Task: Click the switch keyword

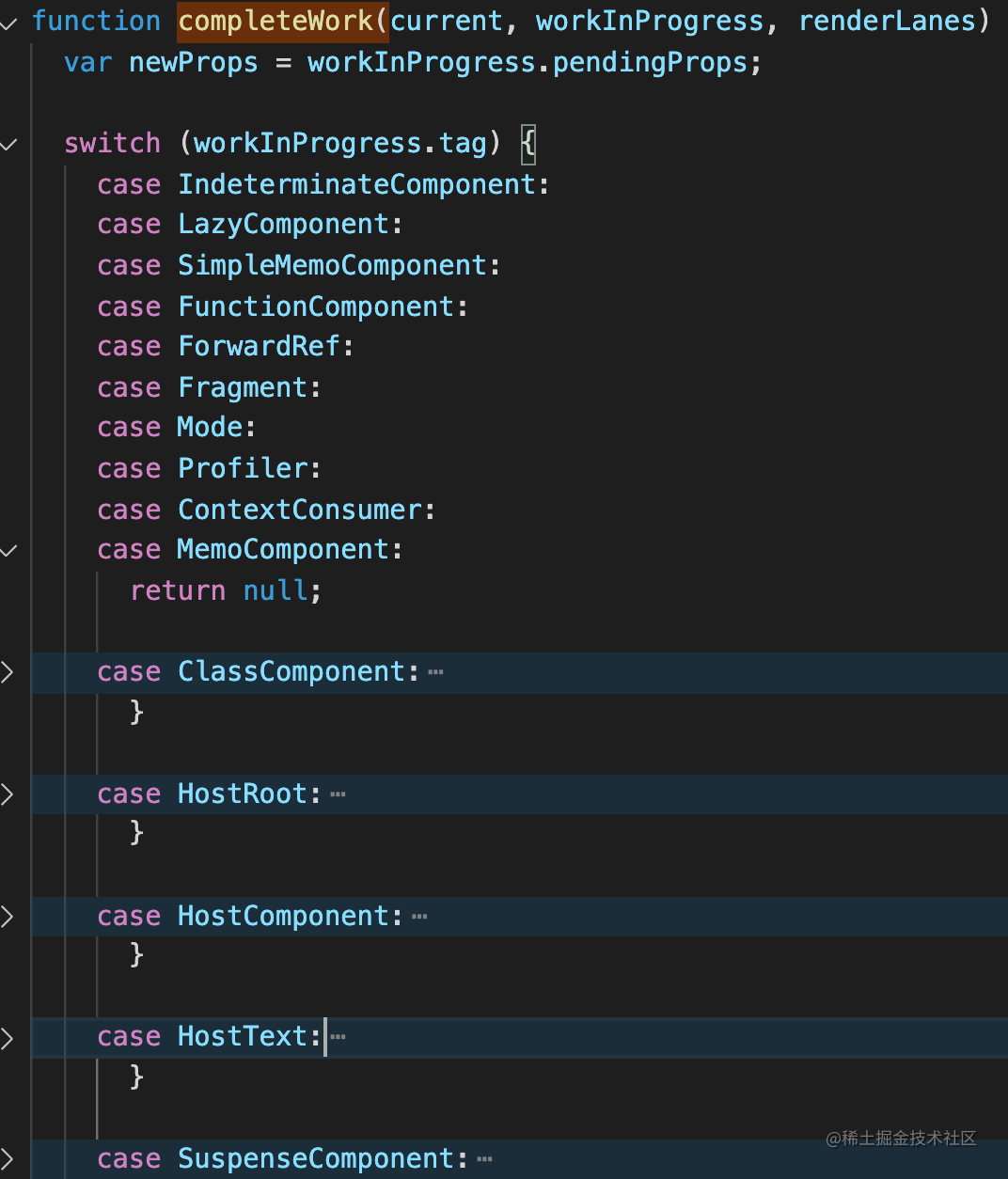Action: point(113,143)
